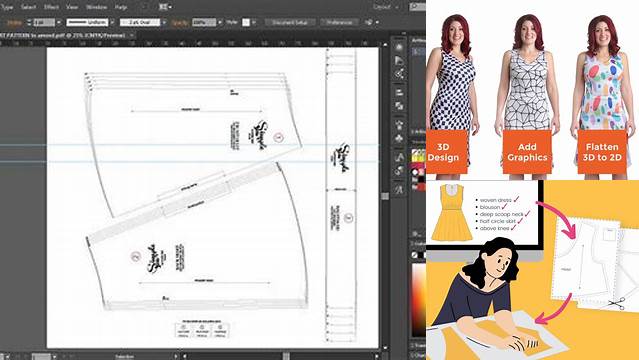Pick a color from the Color panel spectrum
This screenshot has width=639, height=360.
419,300
